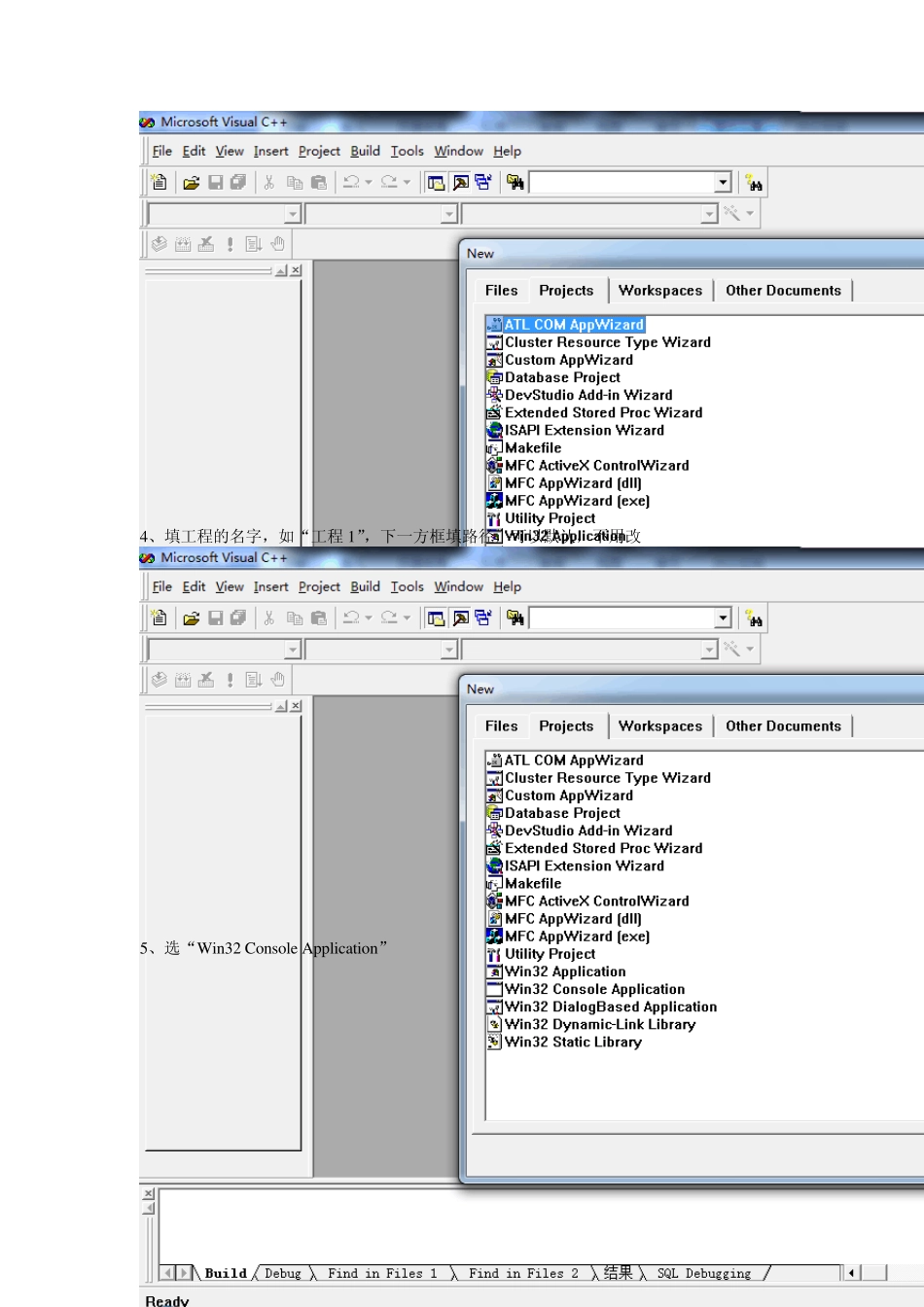Open first WizardBar combo in lower window
The height and width of the screenshot is (1307, 924).
[x=292, y=650]
